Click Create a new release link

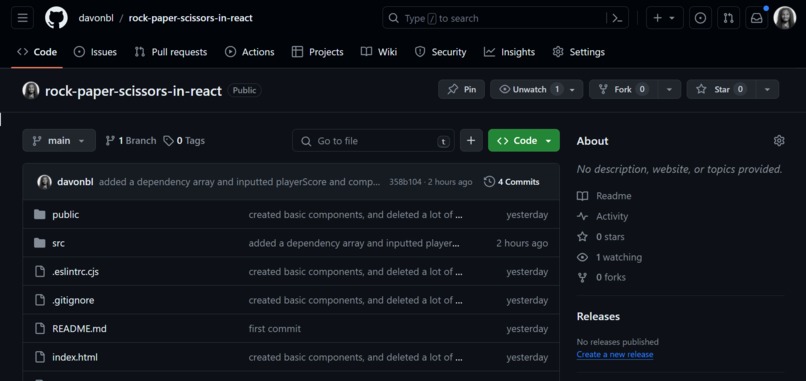(615, 354)
